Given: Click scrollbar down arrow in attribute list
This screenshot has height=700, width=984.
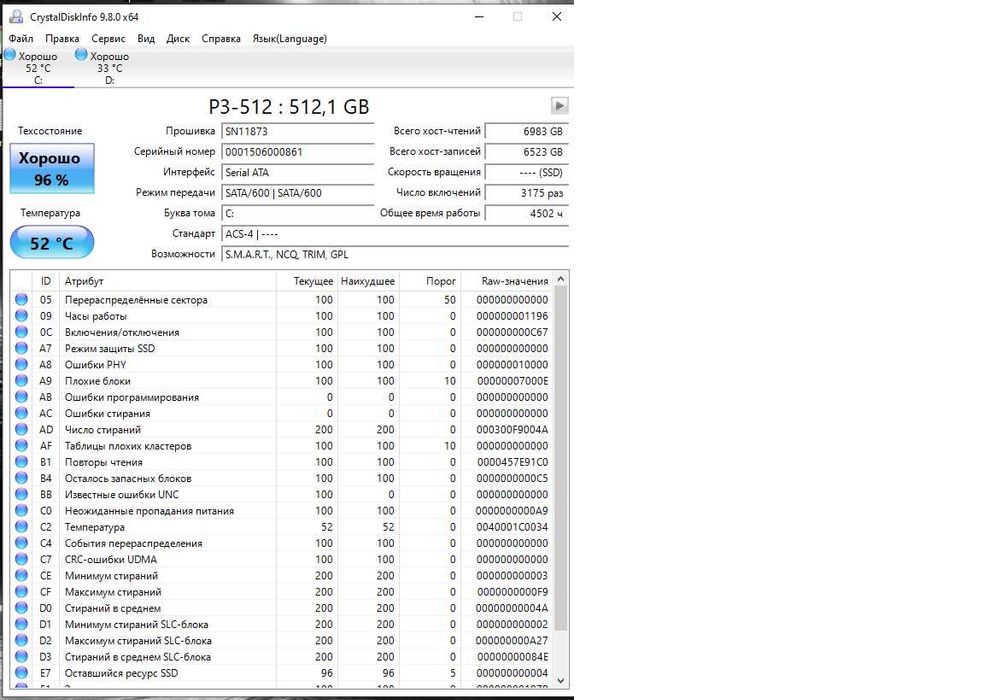Looking at the screenshot, I should click(561, 681).
